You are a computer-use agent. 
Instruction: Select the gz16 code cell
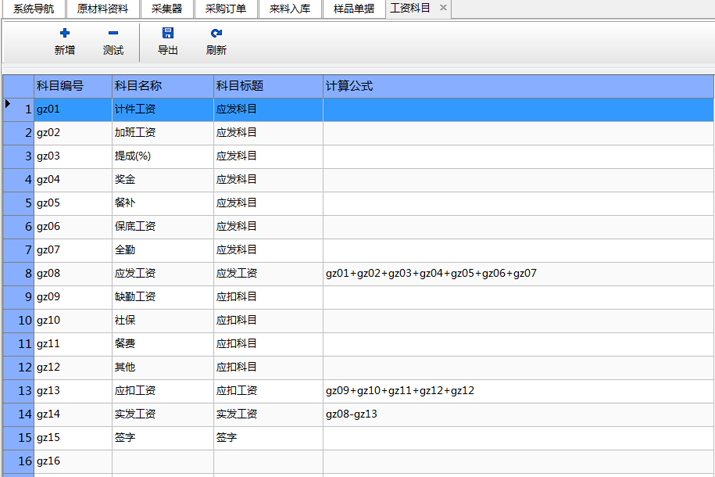pyautogui.click(x=73, y=461)
